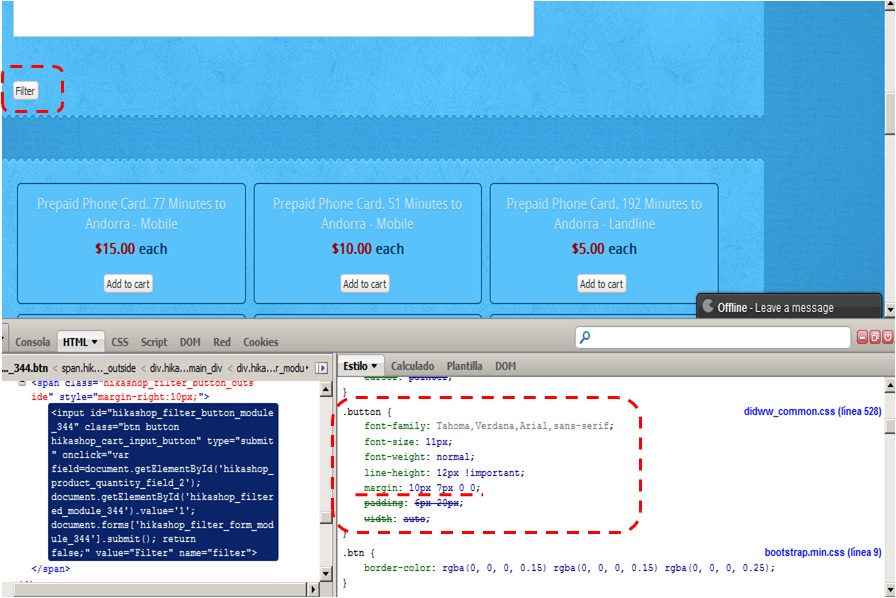Add the $10.00 phone card to cart
Viewport: 896px width, 598px height.
(365, 284)
